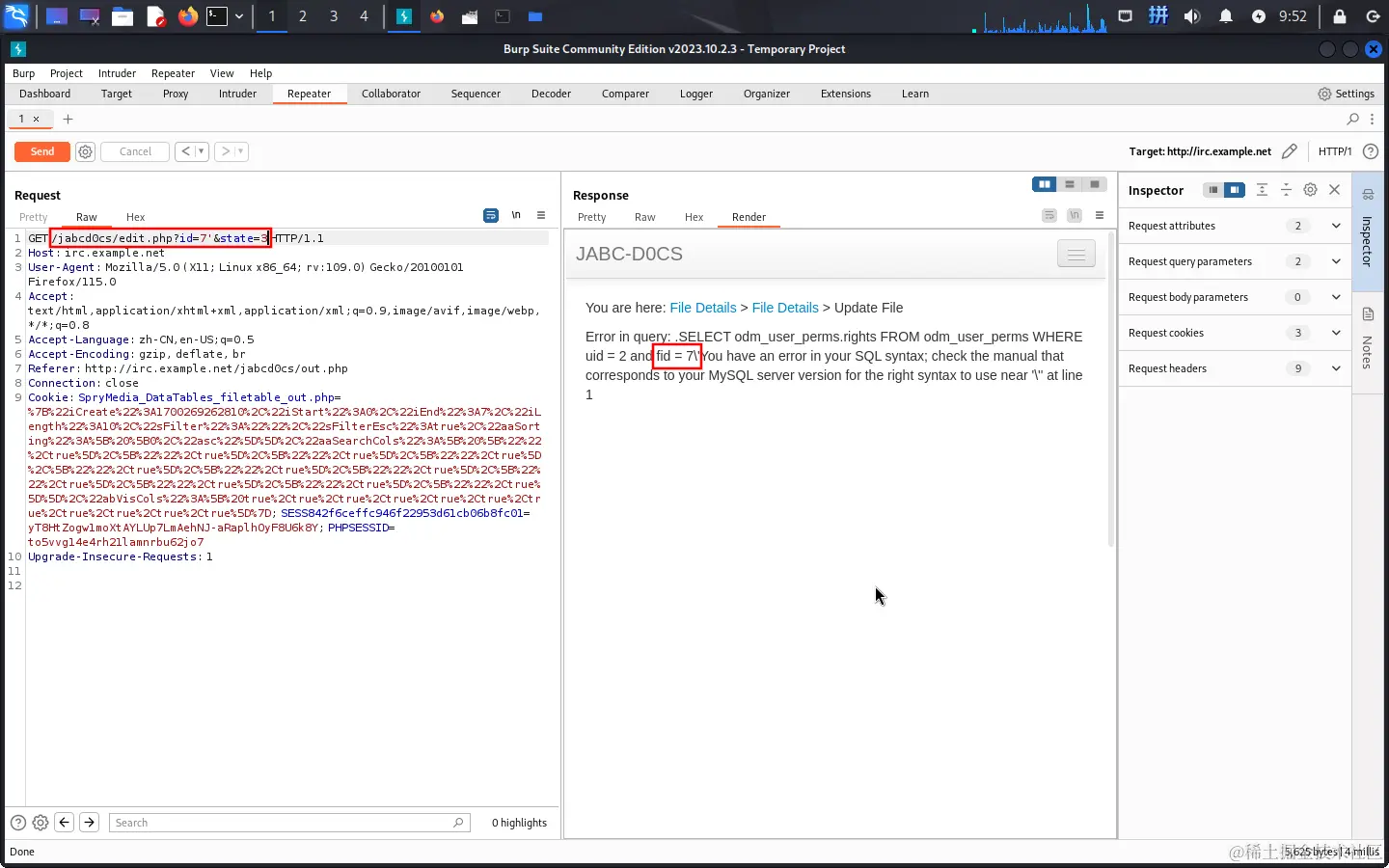Viewport: 1389px width, 868px height.
Task: Open the terminal launcher dropdown arrow
Action: point(239,16)
